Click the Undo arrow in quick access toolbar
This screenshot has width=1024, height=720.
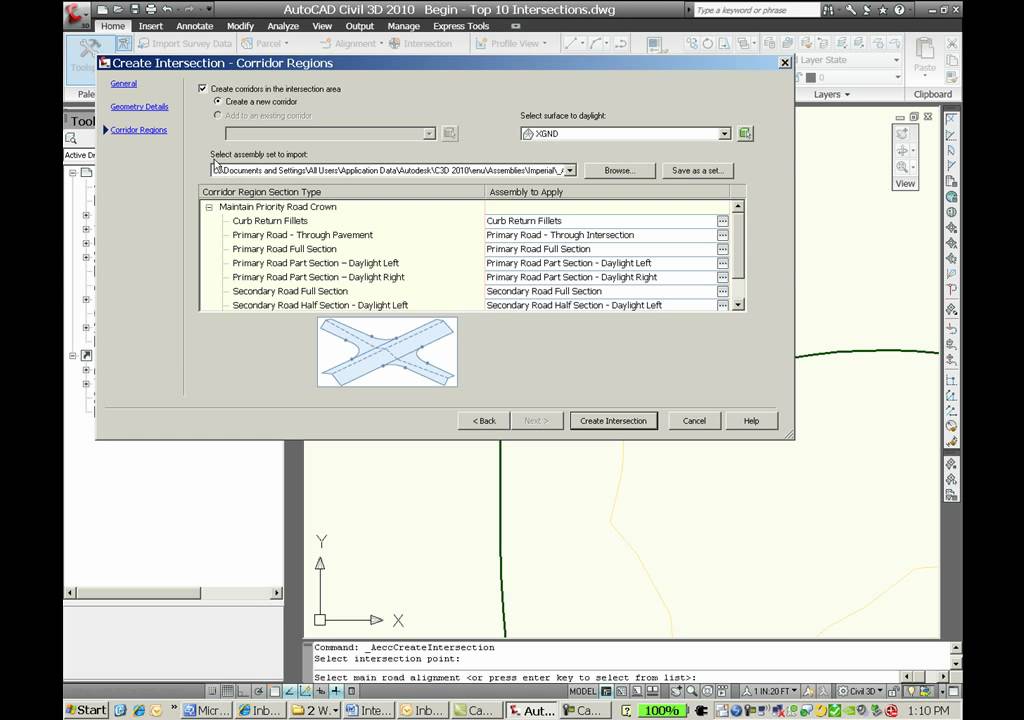168,10
